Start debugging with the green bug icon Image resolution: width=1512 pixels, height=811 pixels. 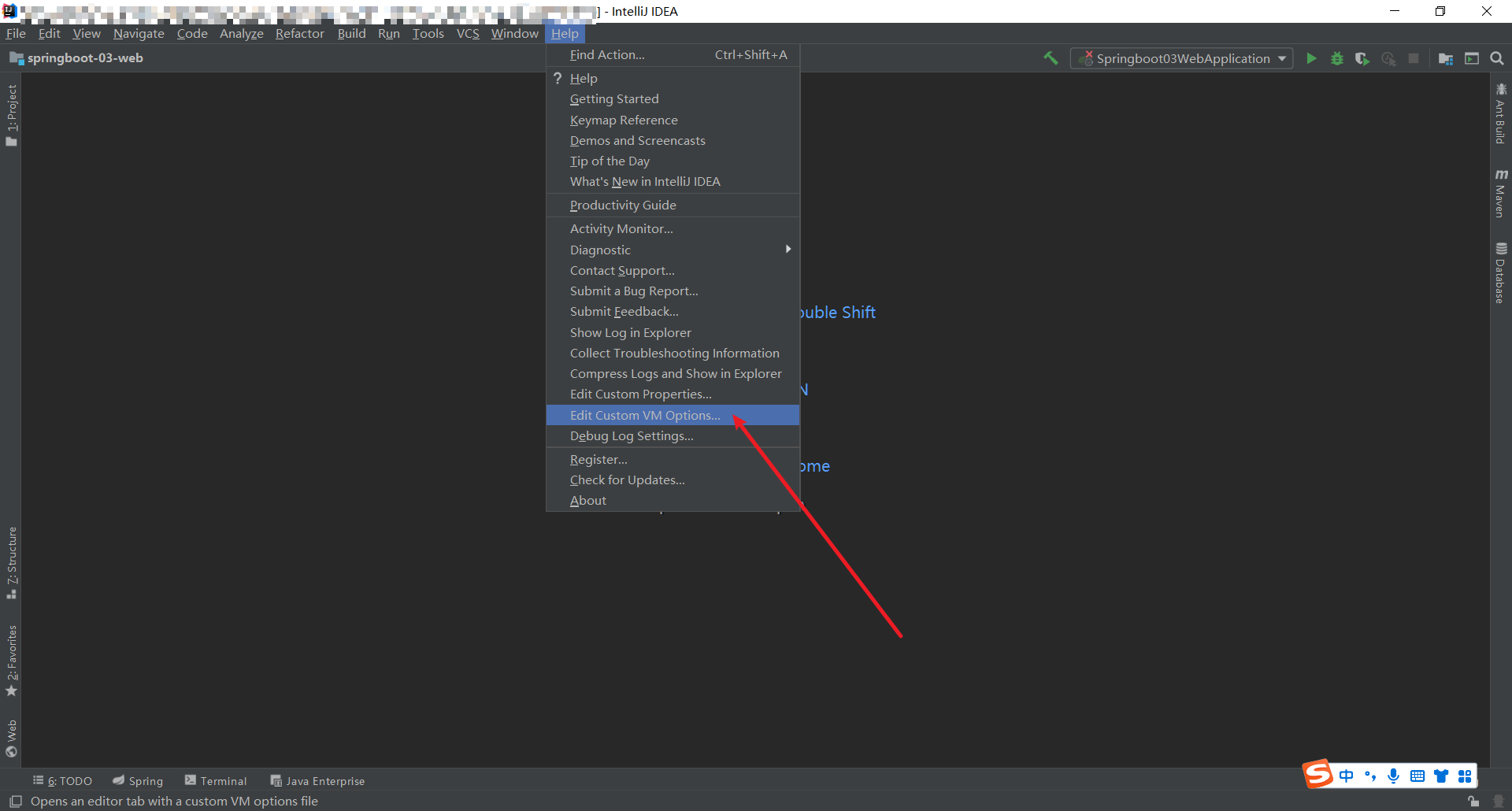point(1336,58)
